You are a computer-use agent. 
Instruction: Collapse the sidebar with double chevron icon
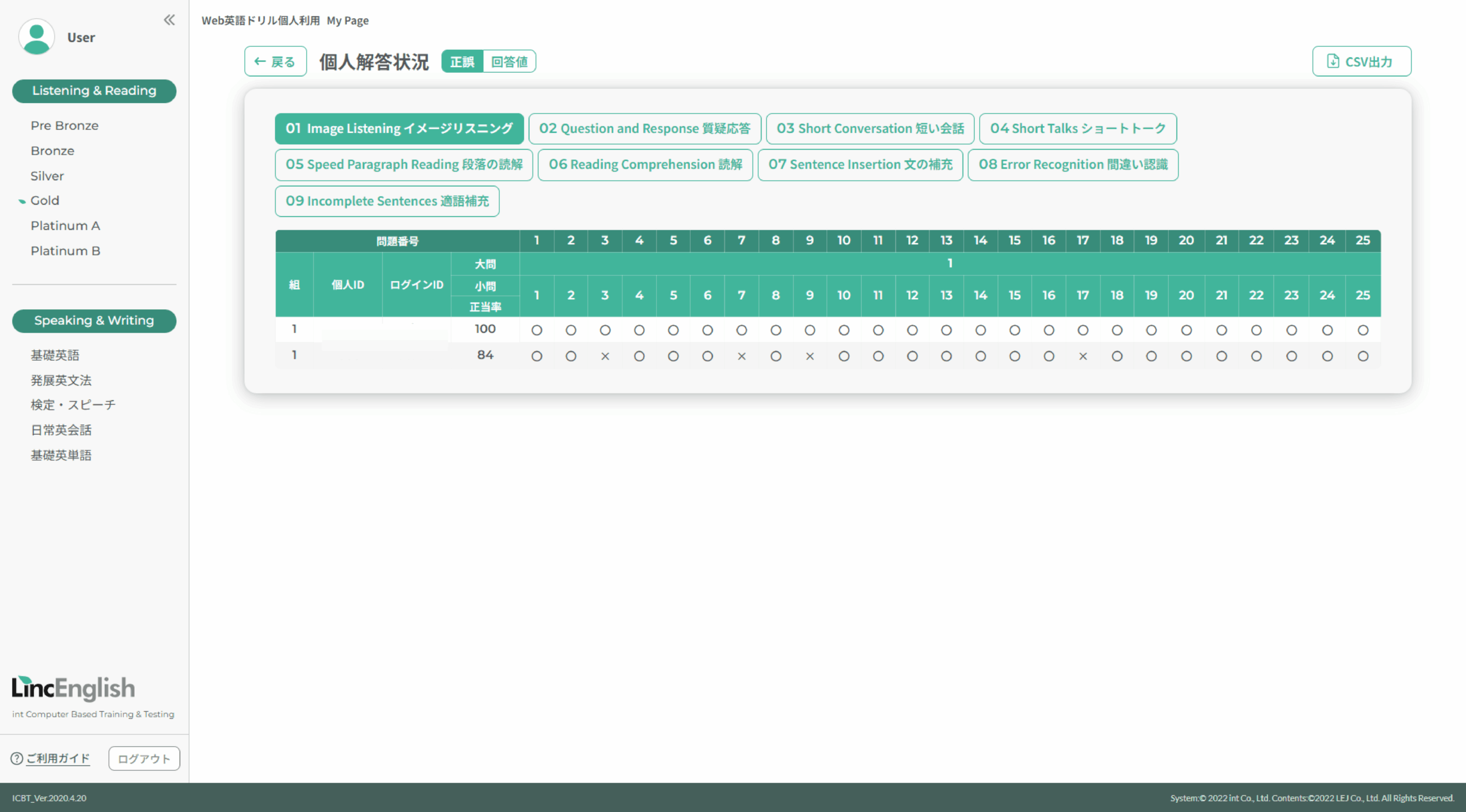[x=169, y=20]
